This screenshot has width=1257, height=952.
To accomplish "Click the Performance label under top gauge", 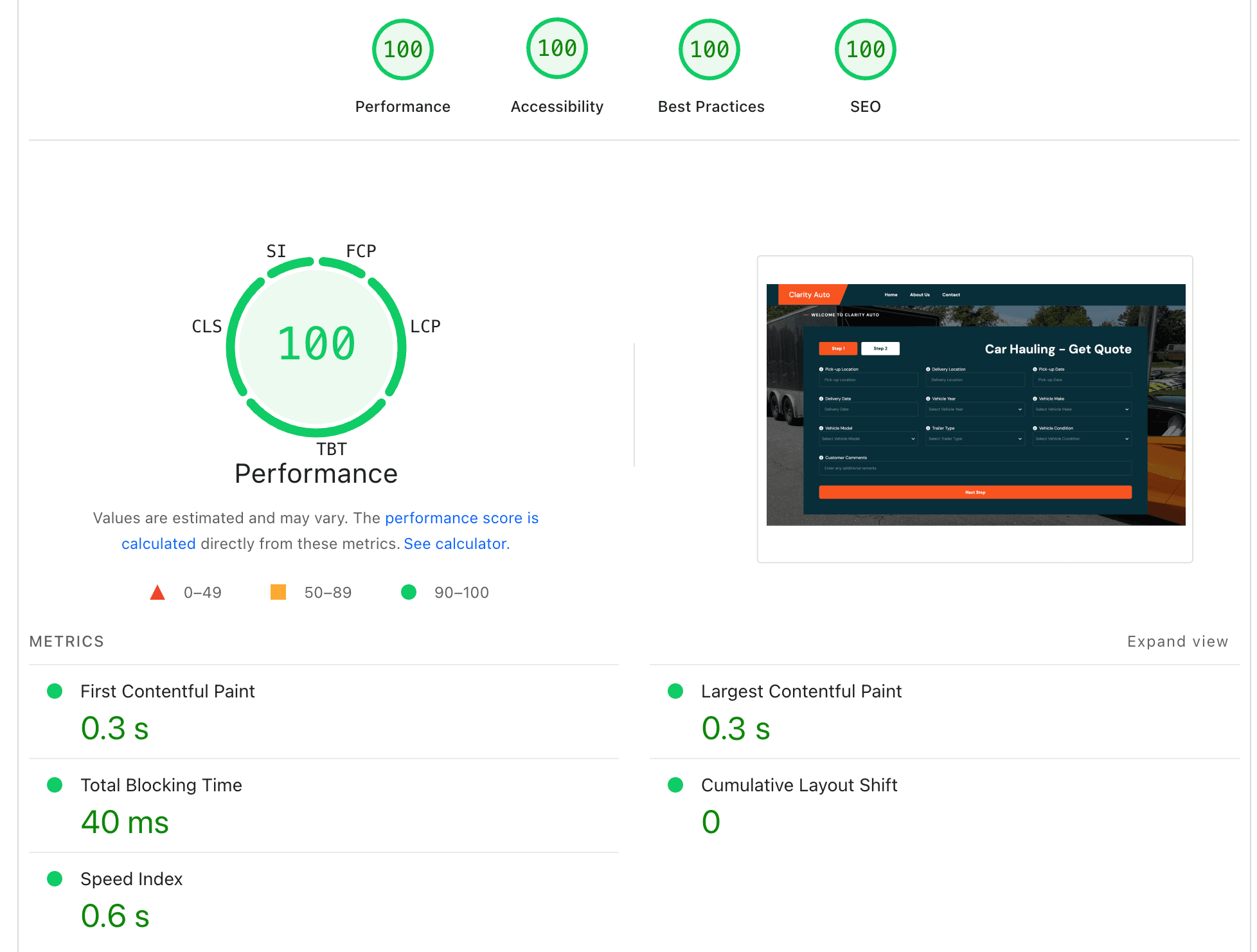I will tap(403, 107).
